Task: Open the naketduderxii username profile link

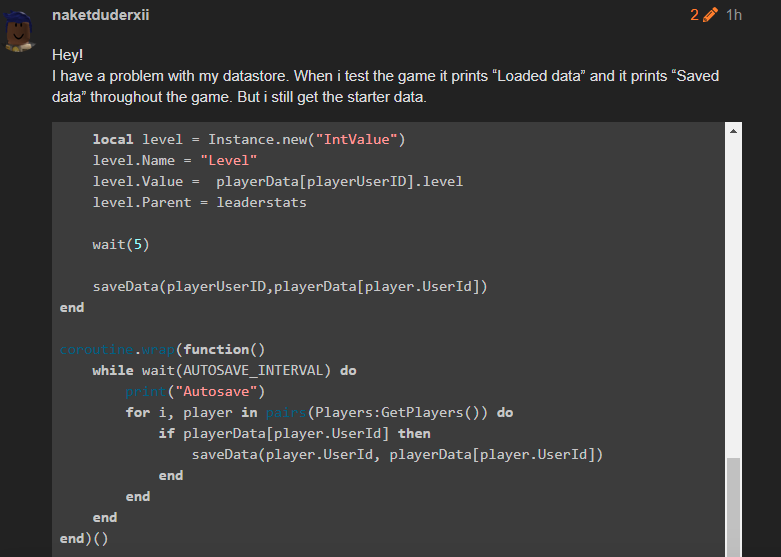Action: [100, 15]
